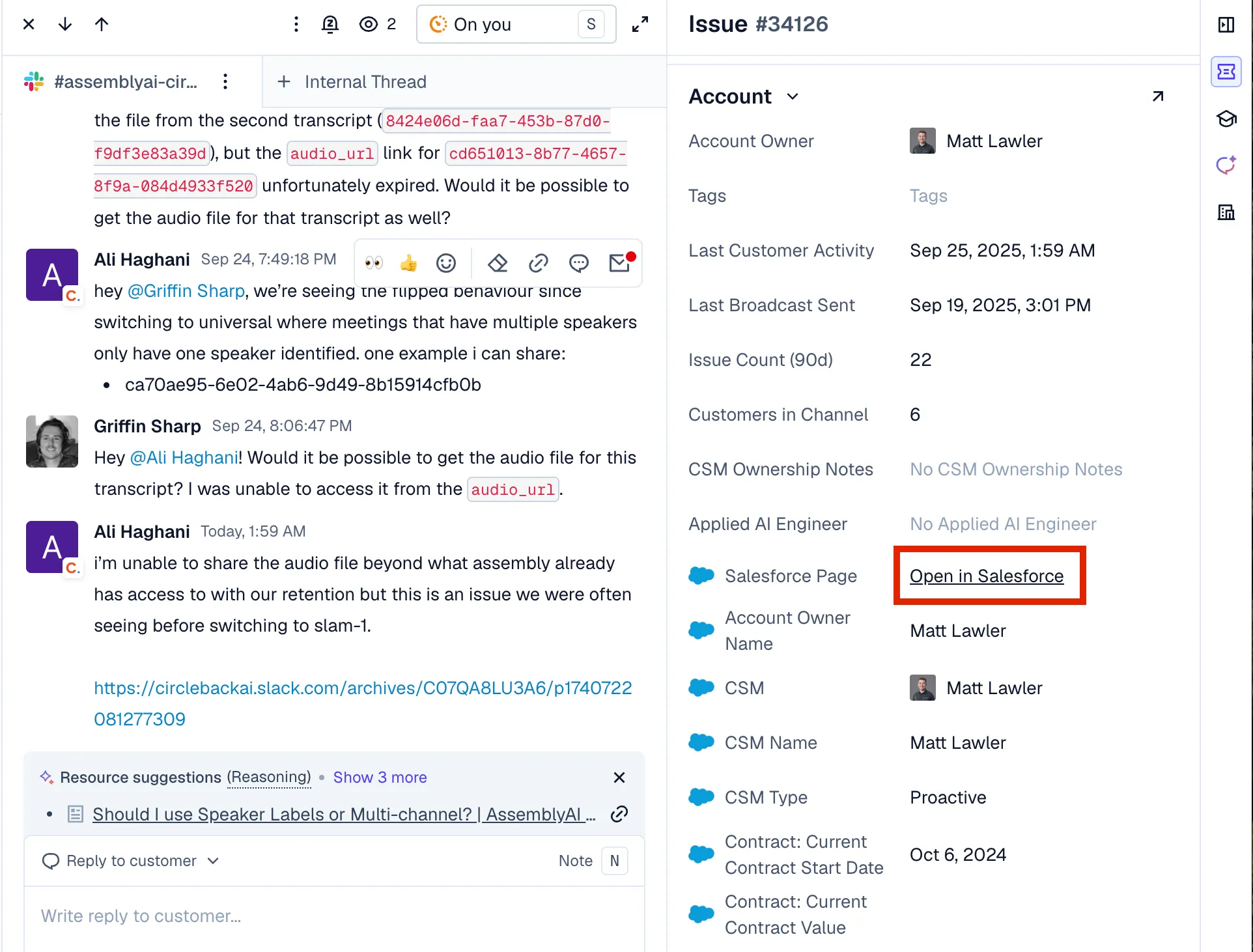This screenshot has width=1253, height=952.
Task: Open the knowledge graduation cap sidebar icon
Action: 1226,119
